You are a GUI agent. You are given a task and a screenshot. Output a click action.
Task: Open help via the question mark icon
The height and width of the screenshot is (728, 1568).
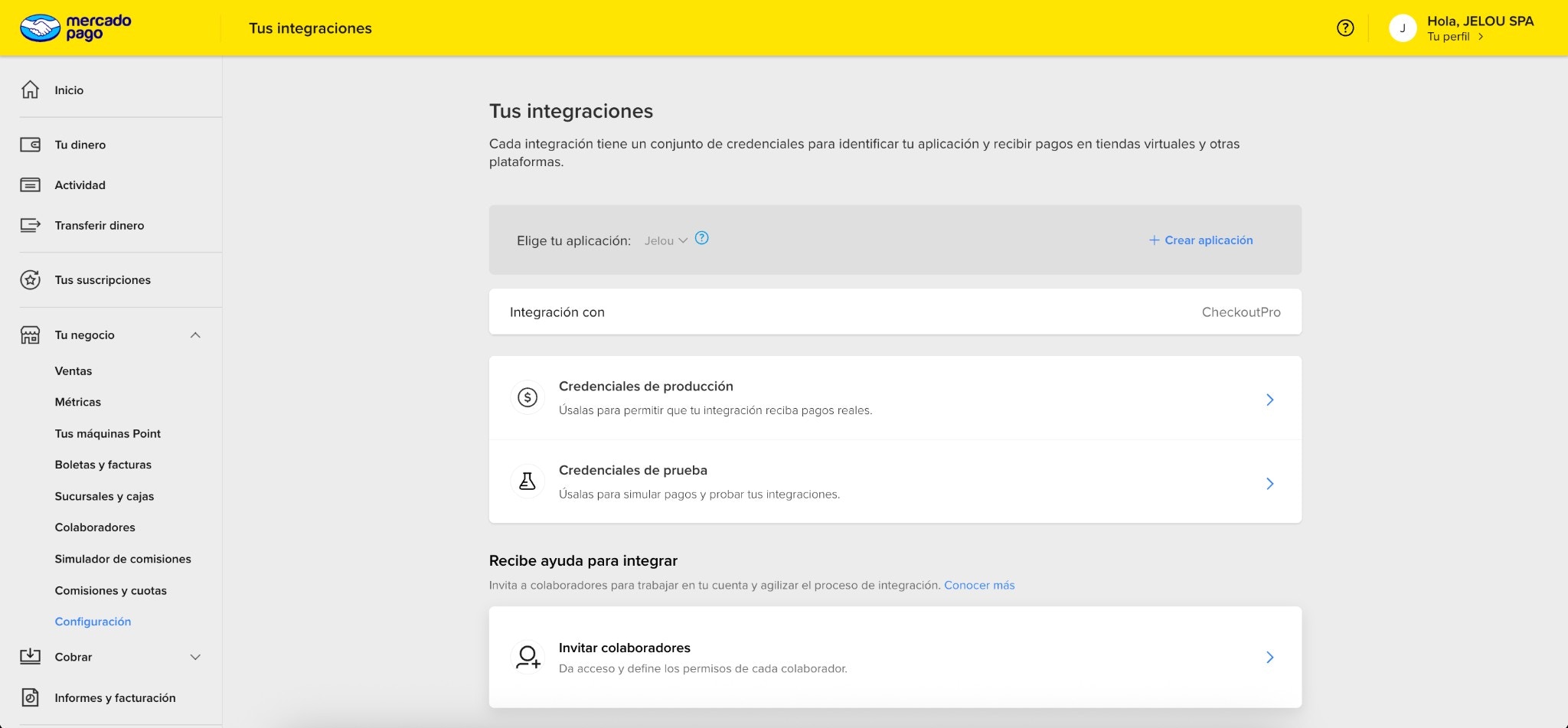click(1344, 28)
